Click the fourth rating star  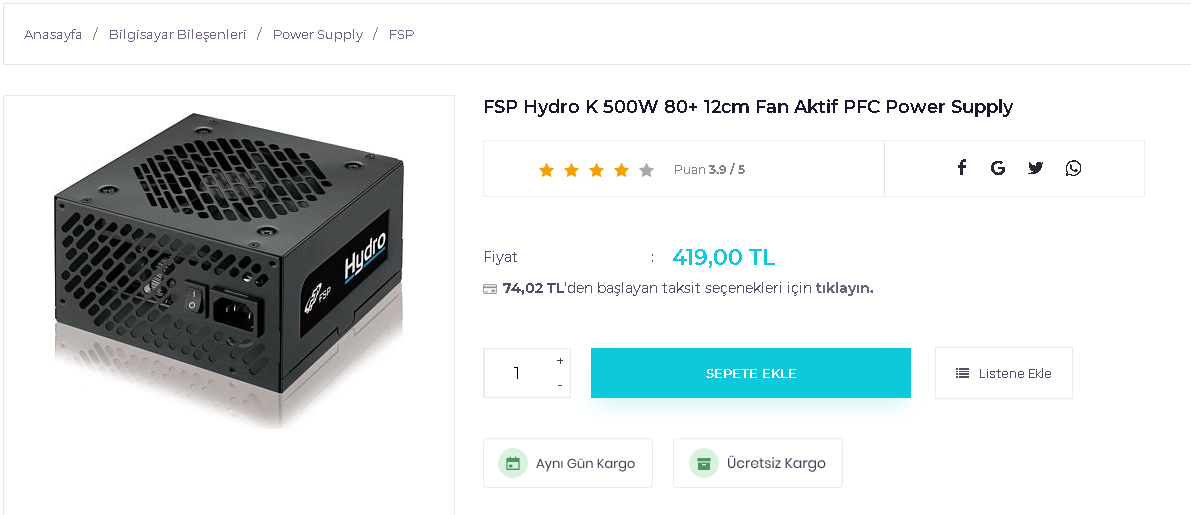click(x=621, y=170)
